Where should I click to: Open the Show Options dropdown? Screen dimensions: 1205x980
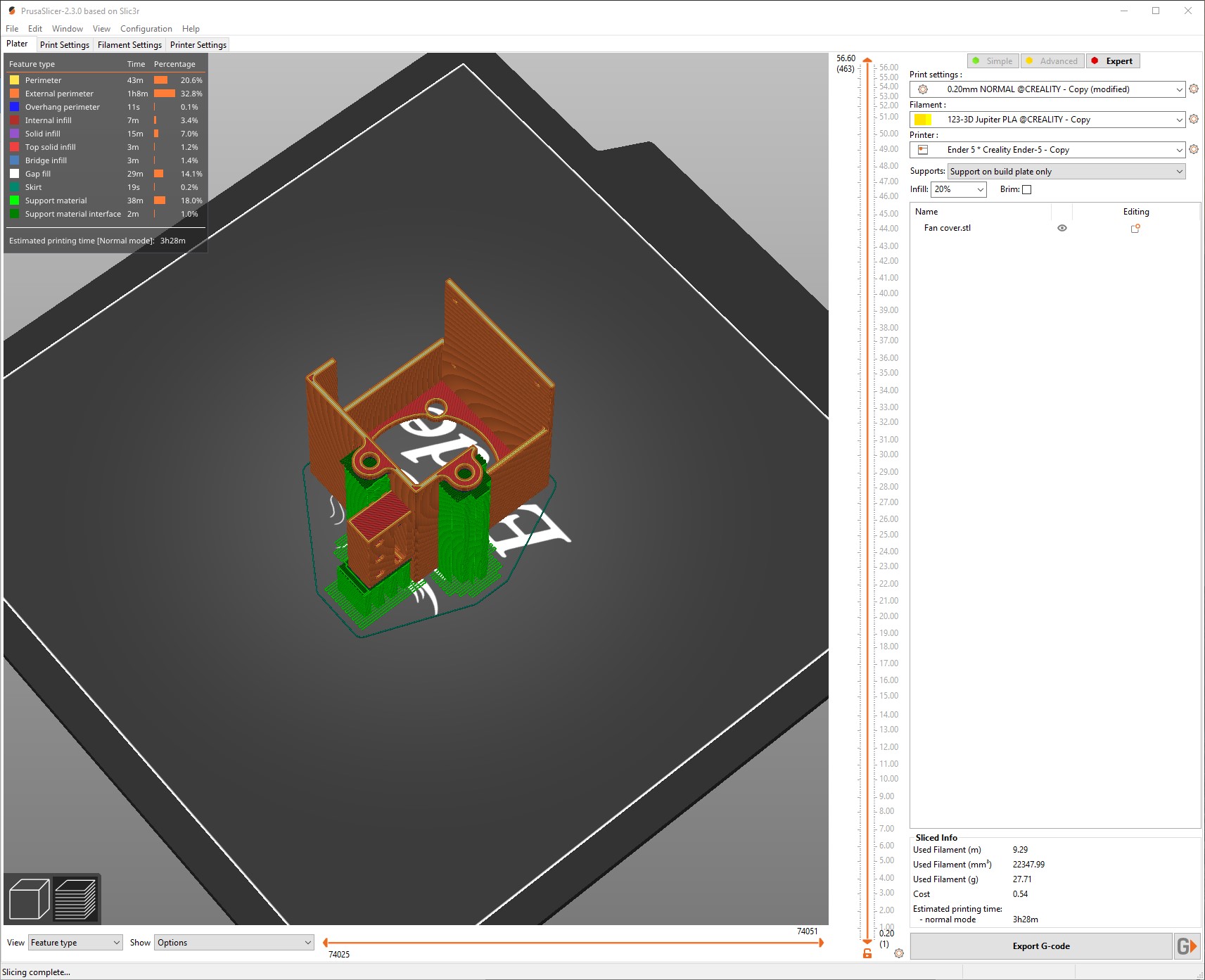pos(234,943)
